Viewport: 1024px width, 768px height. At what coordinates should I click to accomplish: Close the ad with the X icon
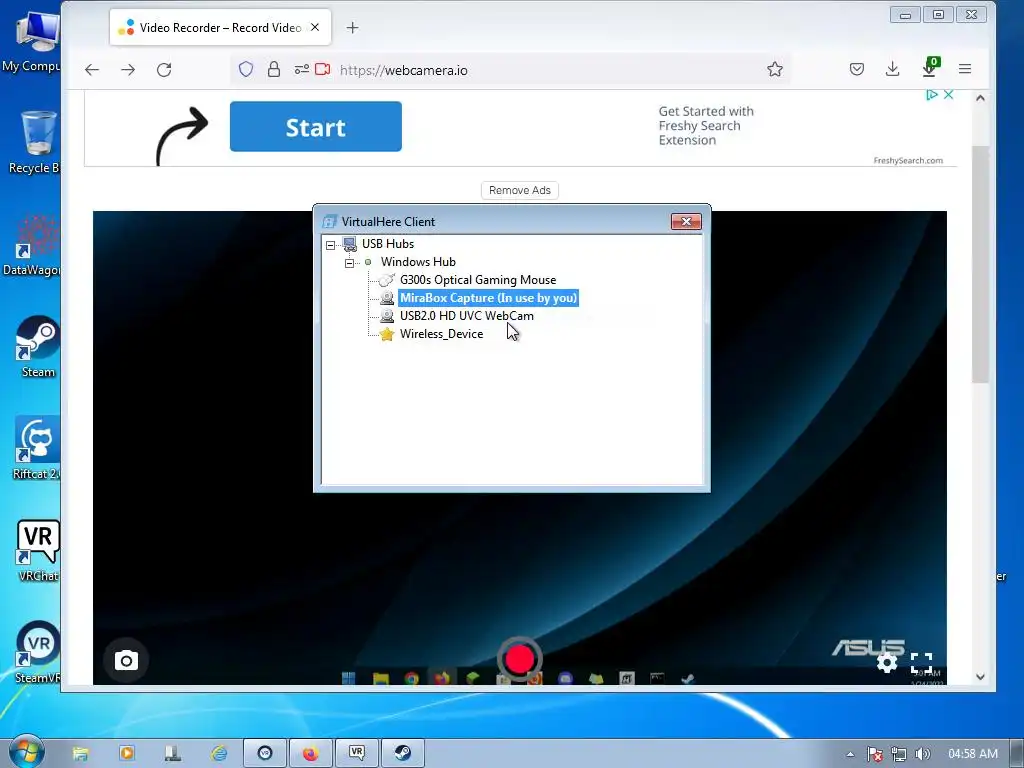pyautogui.click(x=949, y=95)
